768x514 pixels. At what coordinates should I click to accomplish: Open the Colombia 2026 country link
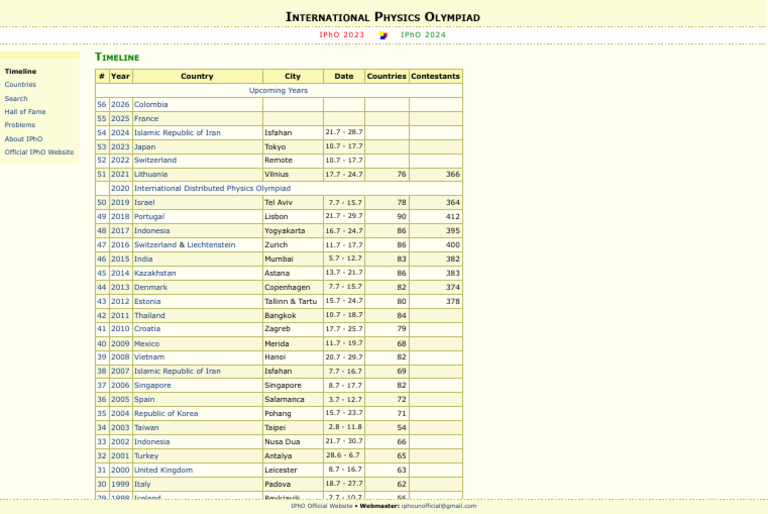(x=151, y=104)
